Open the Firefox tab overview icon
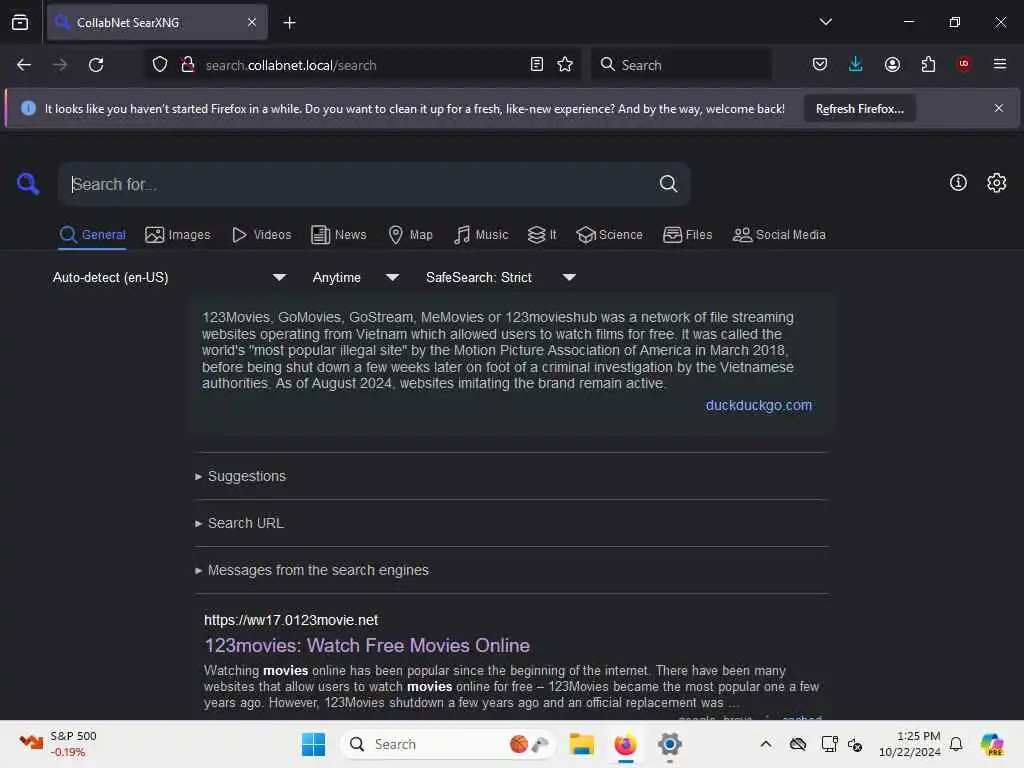 20,23
